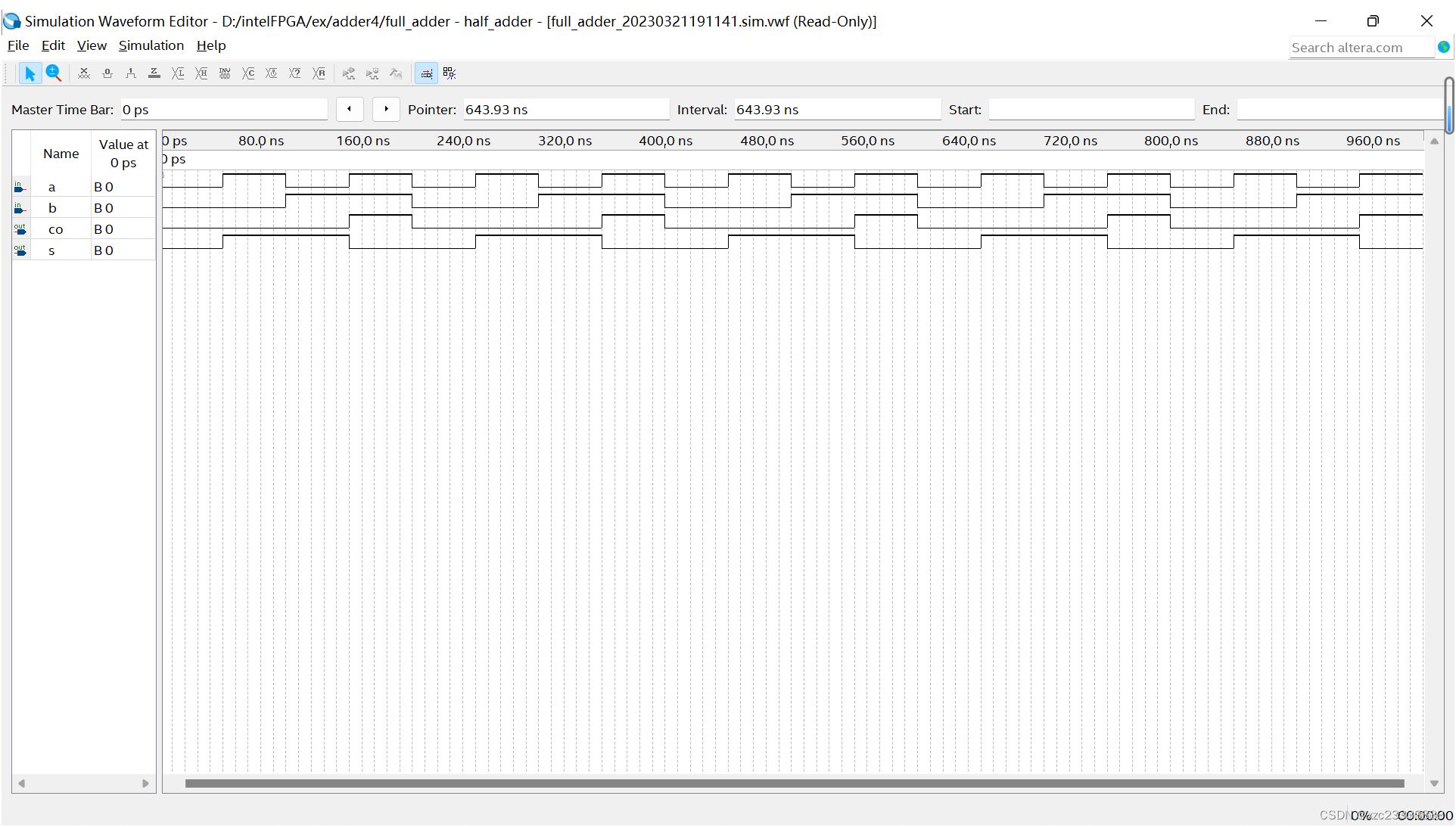Viewport: 1456px width, 827px height.
Task: Click the 800.0 ns timeline mark
Action: pyautogui.click(x=1171, y=141)
